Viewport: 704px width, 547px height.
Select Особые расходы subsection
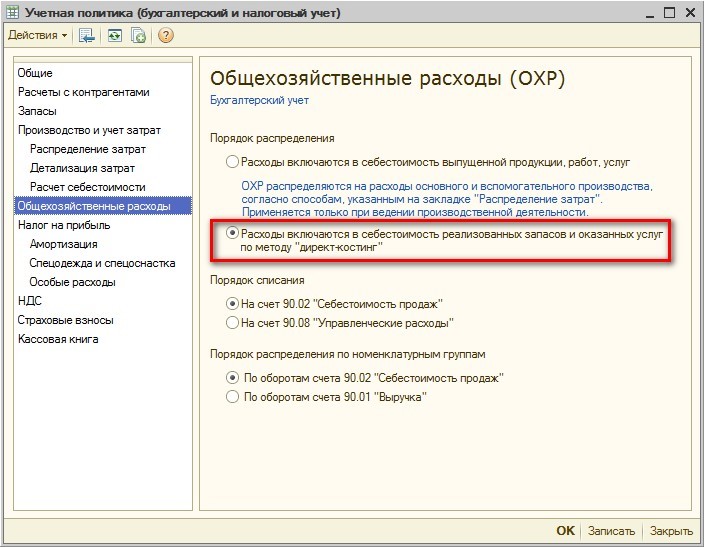coord(72,282)
